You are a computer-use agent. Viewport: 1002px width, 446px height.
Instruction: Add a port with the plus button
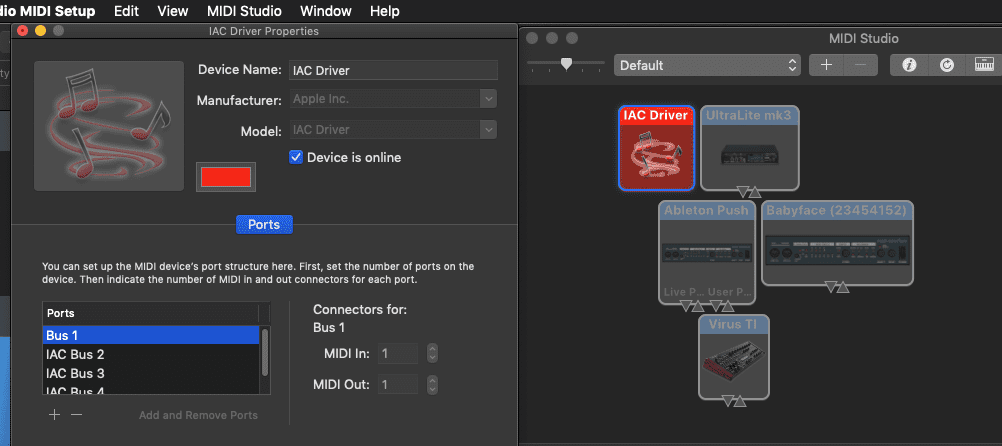coord(55,415)
